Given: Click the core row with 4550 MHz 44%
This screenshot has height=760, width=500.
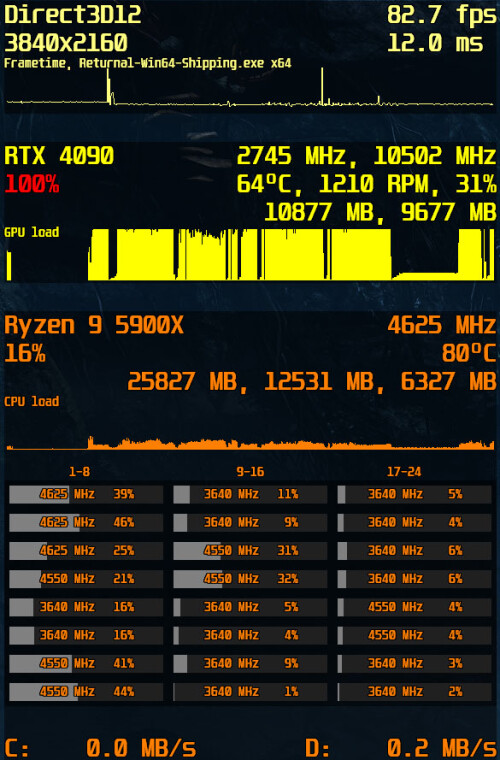Looking at the screenshot, I should click(86, 692).
